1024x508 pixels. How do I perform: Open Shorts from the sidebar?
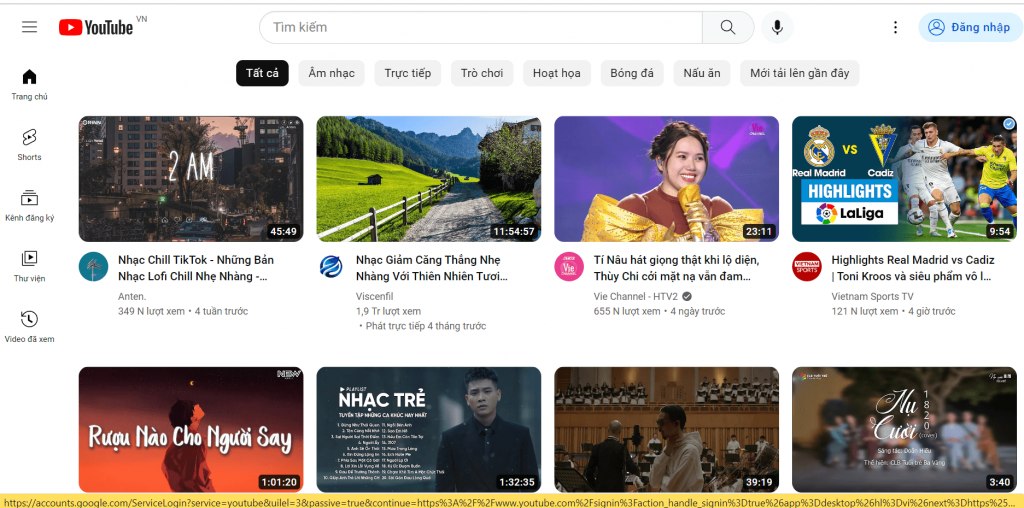pos(29,145)
